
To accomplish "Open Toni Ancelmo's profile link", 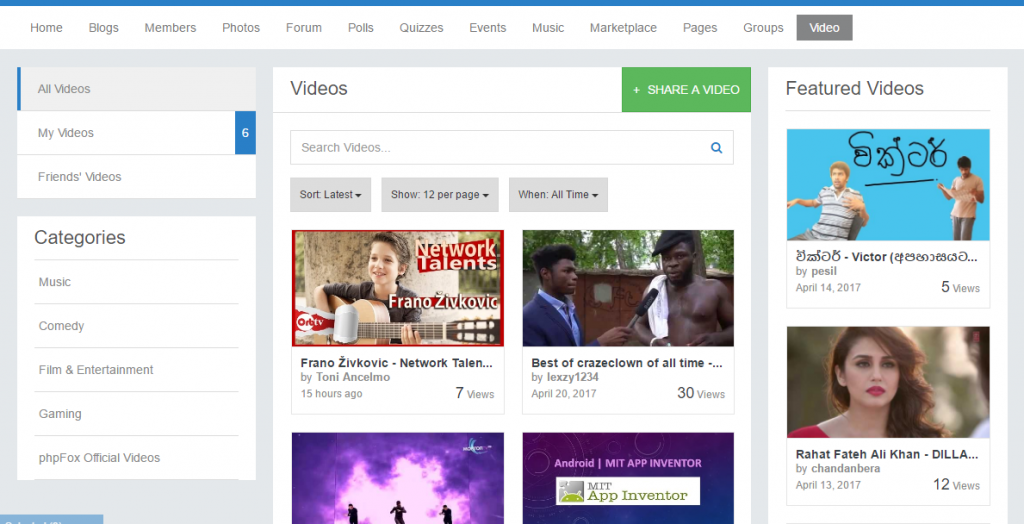I will (353, 377).
